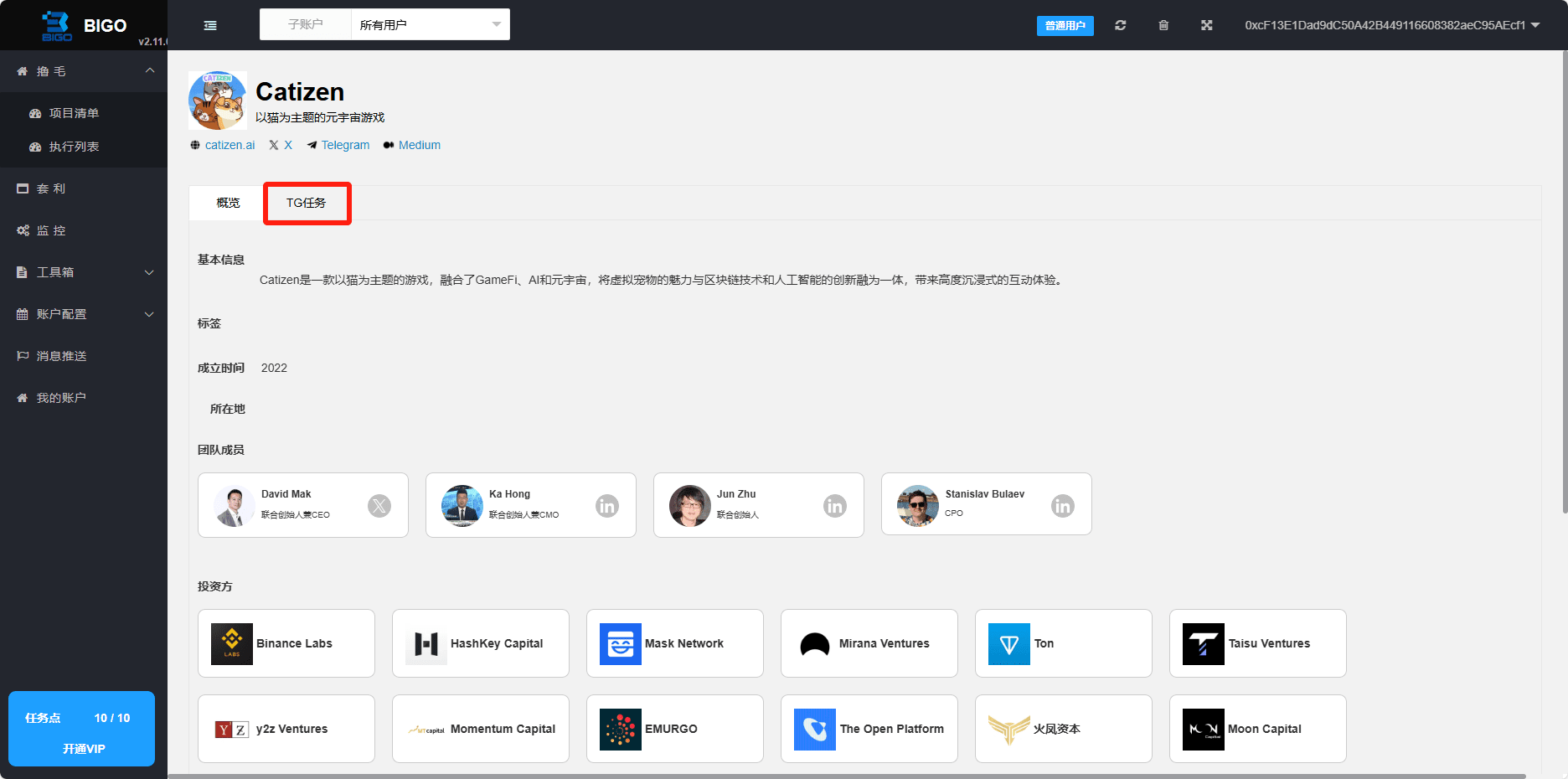1568x779 pixels.
Task: Expand the 工具箱 sidebar menu
Action: (84, 272)
